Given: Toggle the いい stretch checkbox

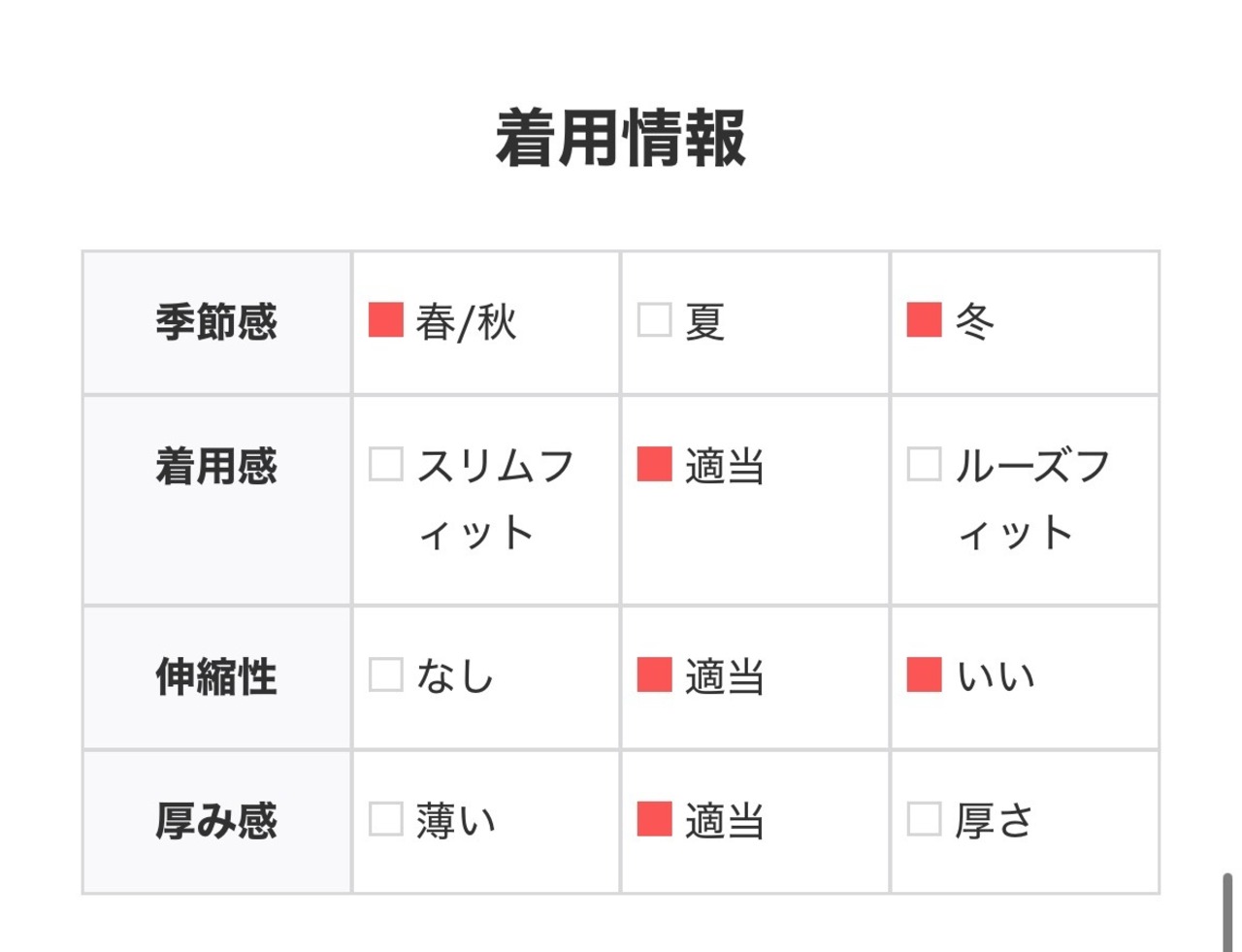Looking at the screenshot, I should pos(924,674).
